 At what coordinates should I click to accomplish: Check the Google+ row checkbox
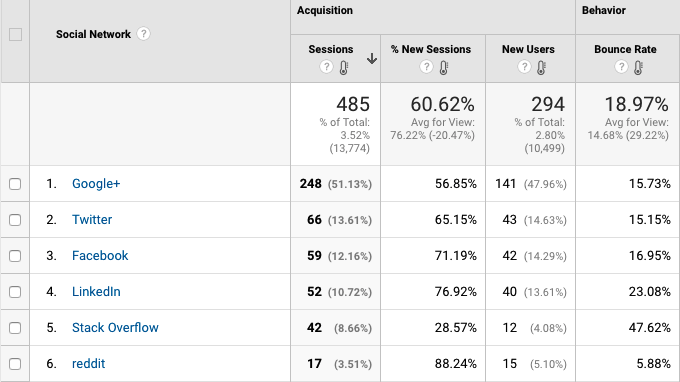15,184
